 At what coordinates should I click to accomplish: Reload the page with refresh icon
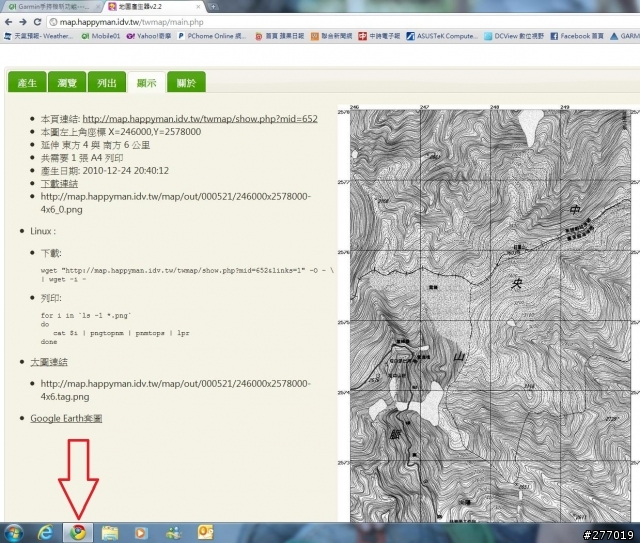pyautogui.click(x=37, y=22)
